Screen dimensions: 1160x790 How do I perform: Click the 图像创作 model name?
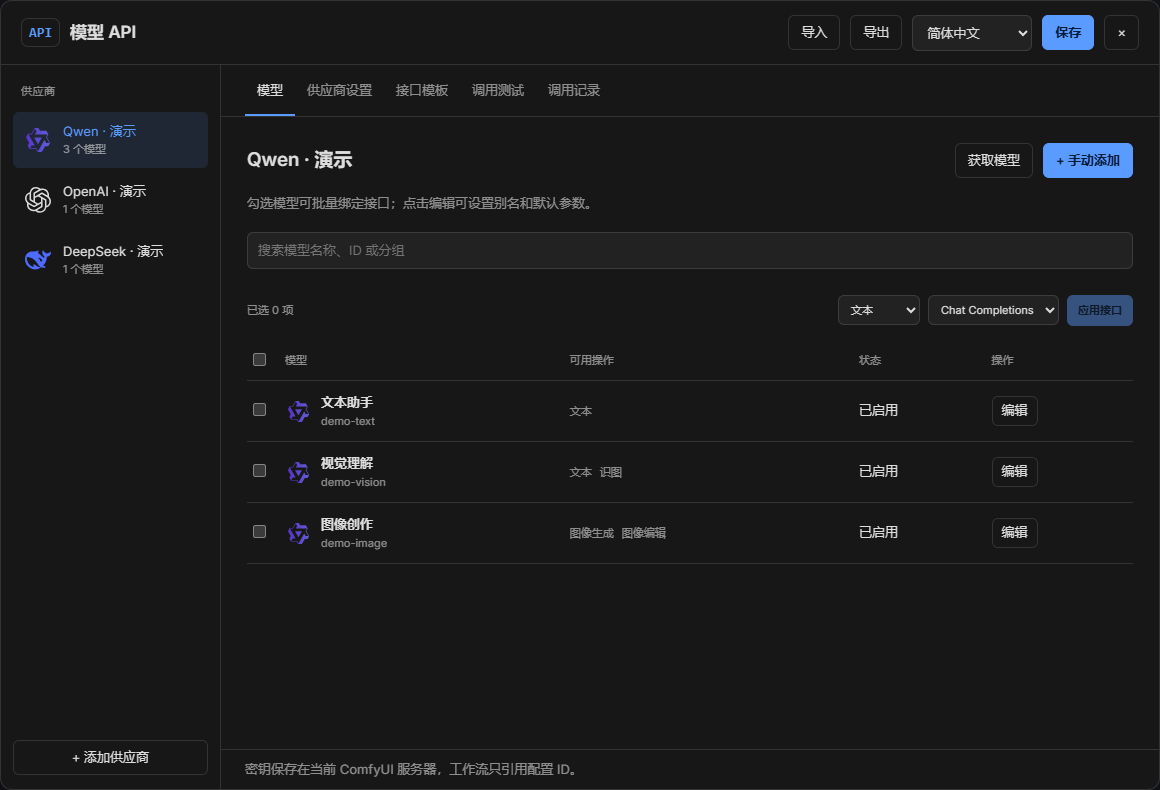pos(346,524)
